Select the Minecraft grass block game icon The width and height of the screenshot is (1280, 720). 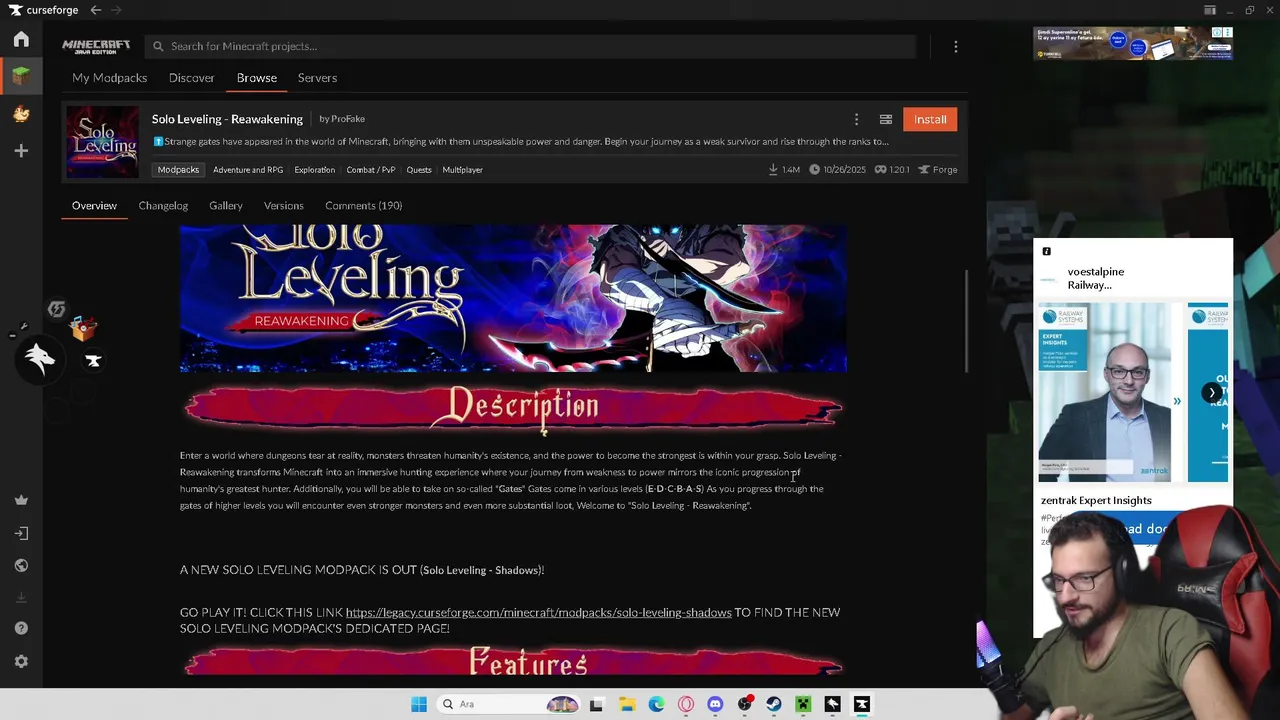[x=21, y=76]
